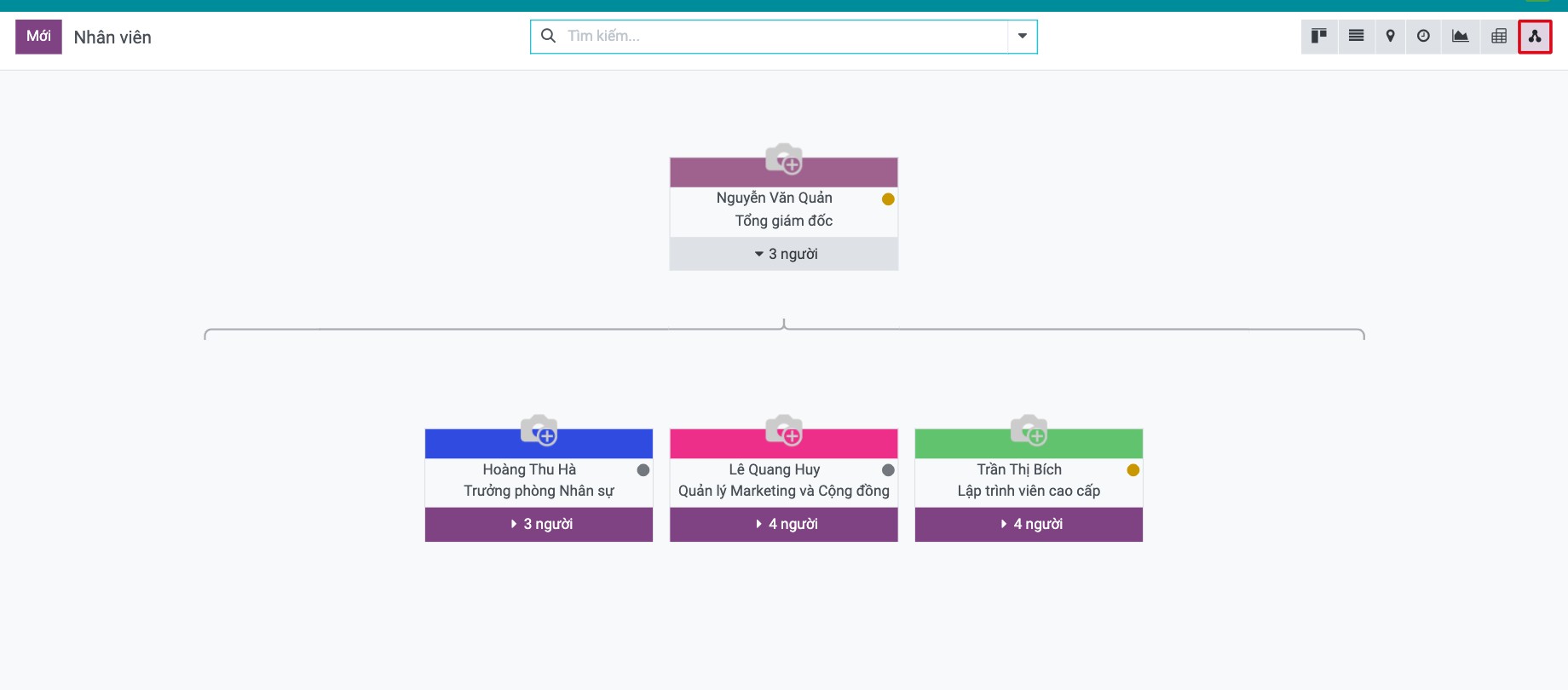Expand Trần Thị Bích's 4 người
The height and width of the screenshot is (690, 1568).
pyautogui.click(x=1029, y=524)
